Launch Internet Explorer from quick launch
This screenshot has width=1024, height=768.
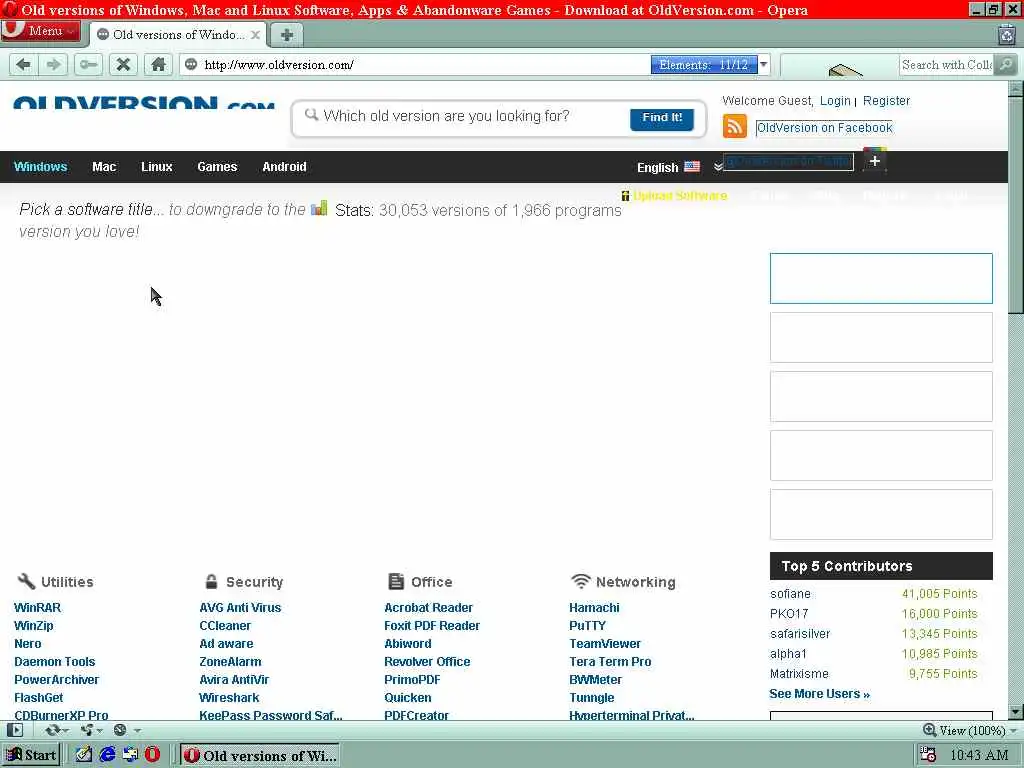(107, 755)
